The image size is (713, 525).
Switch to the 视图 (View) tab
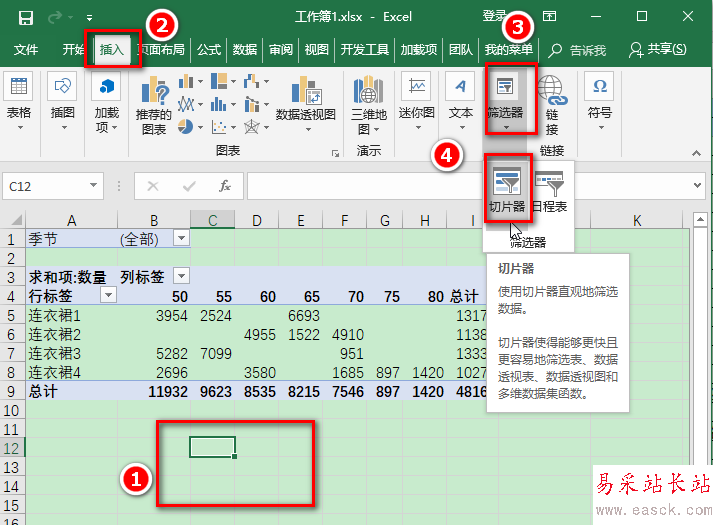[x=316, y=50]
